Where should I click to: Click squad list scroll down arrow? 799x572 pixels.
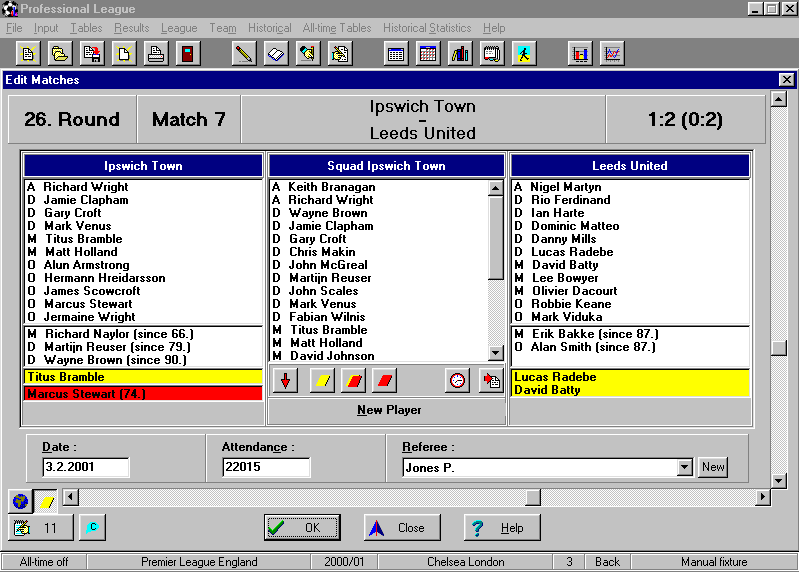pos(495,353)
